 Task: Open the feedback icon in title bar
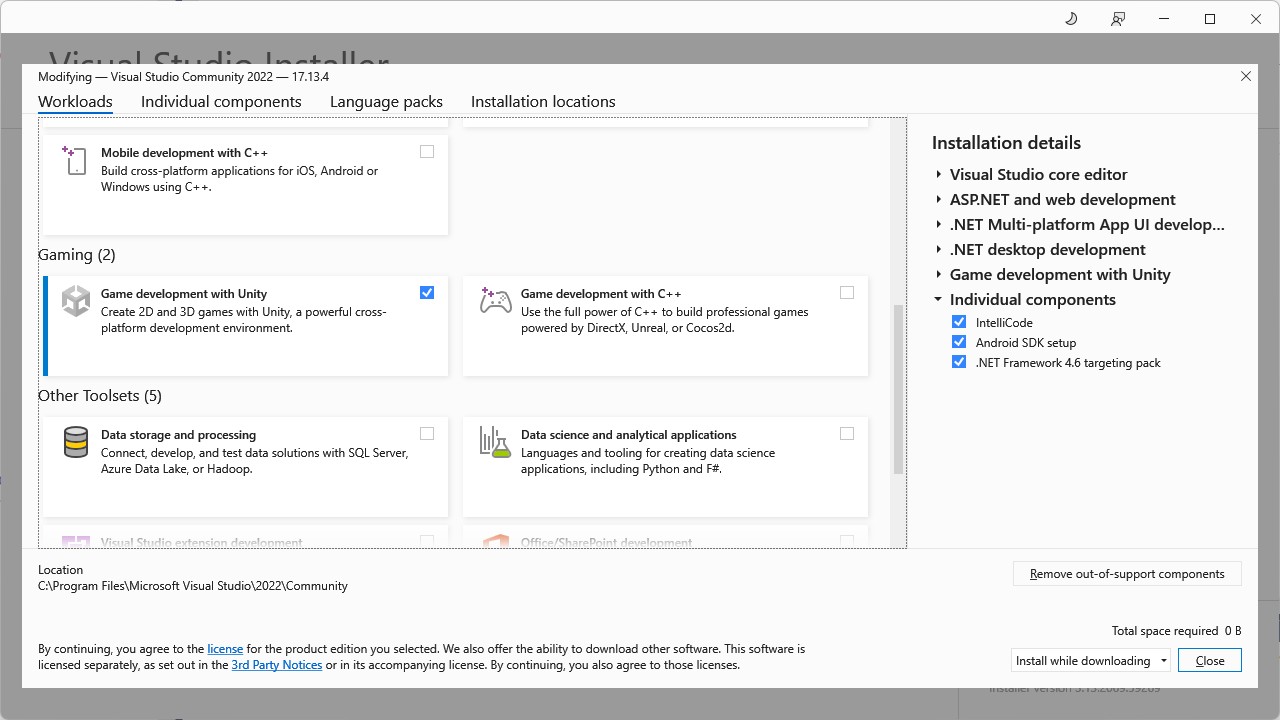1118,19
